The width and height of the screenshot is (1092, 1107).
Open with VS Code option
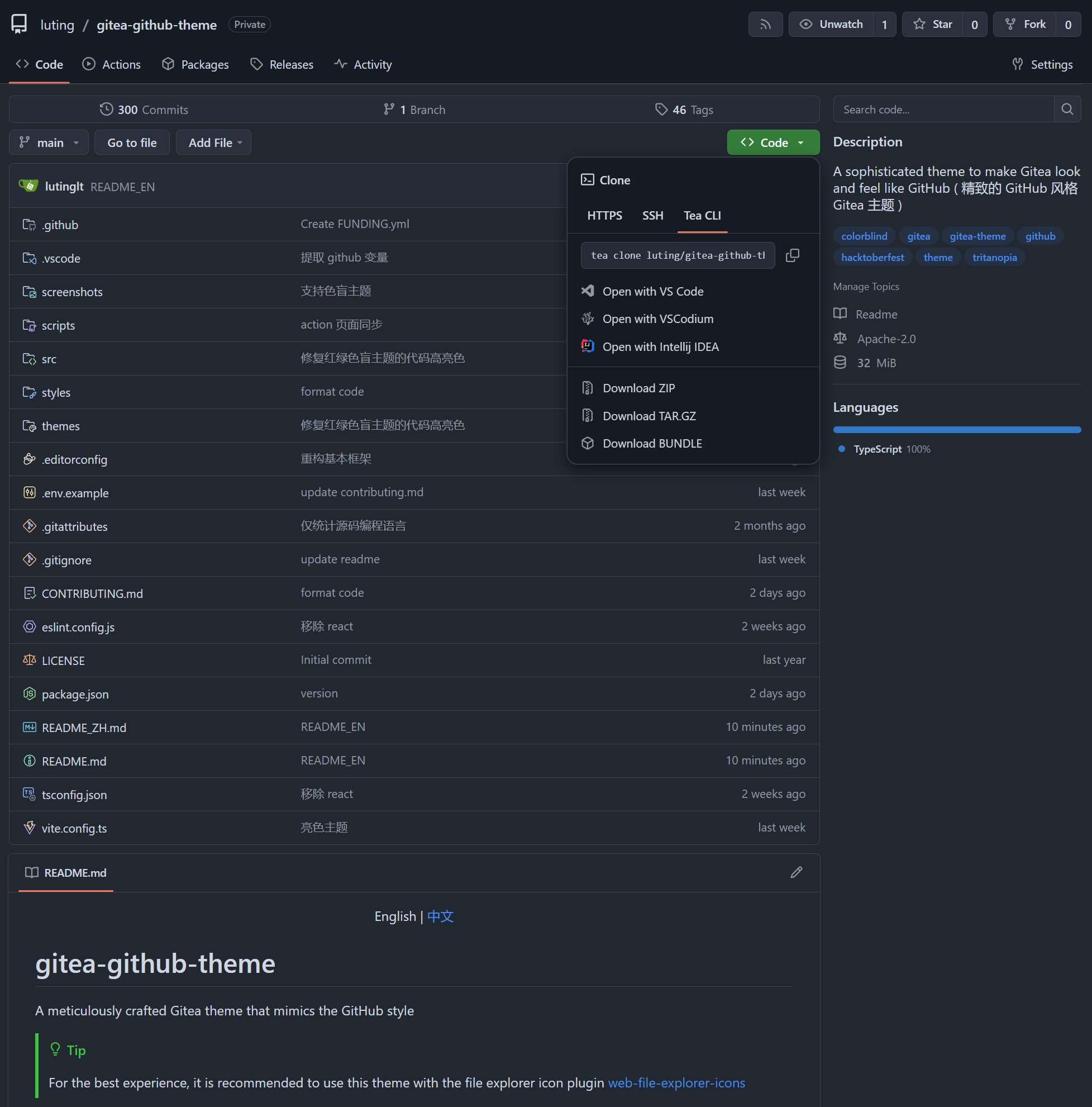pyautogui.click(x=652, y=292)
